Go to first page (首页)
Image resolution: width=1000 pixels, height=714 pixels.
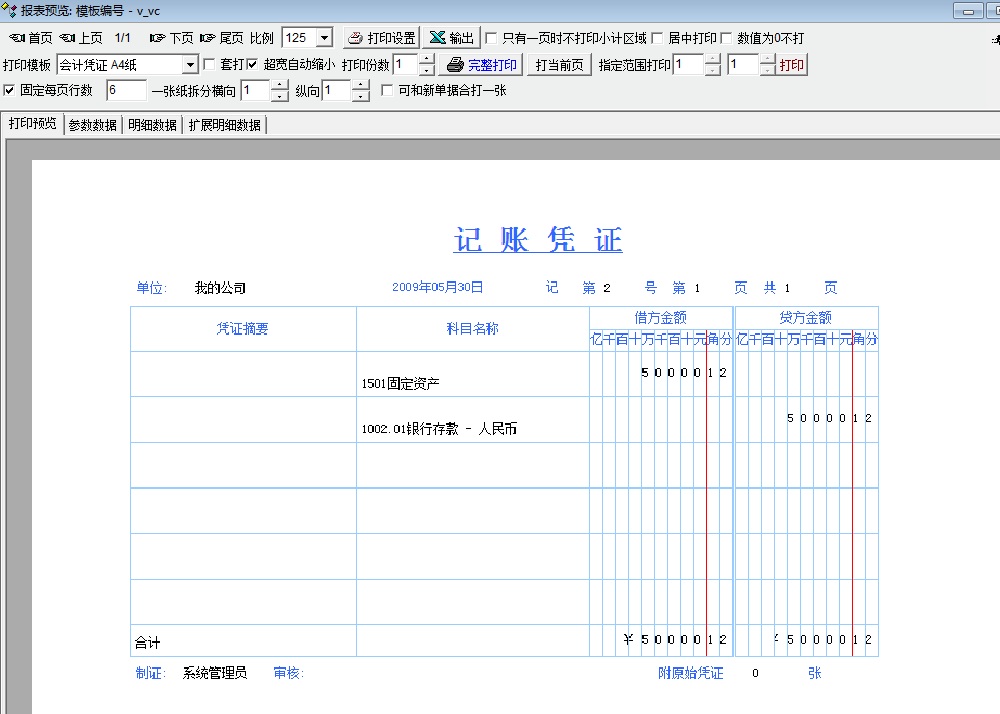coord(31,38)
